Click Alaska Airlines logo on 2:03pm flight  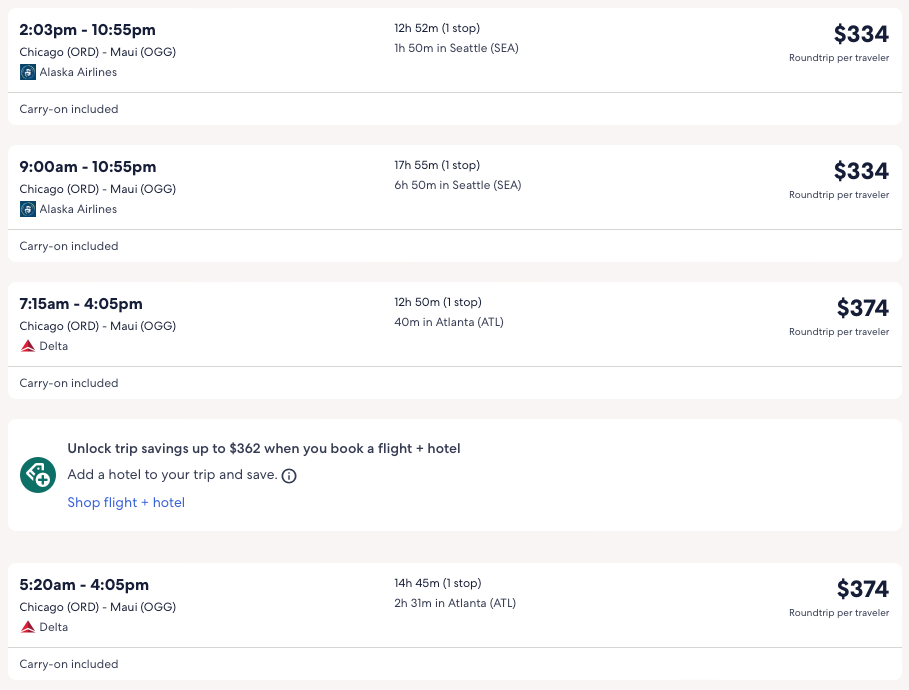[28, 72]
